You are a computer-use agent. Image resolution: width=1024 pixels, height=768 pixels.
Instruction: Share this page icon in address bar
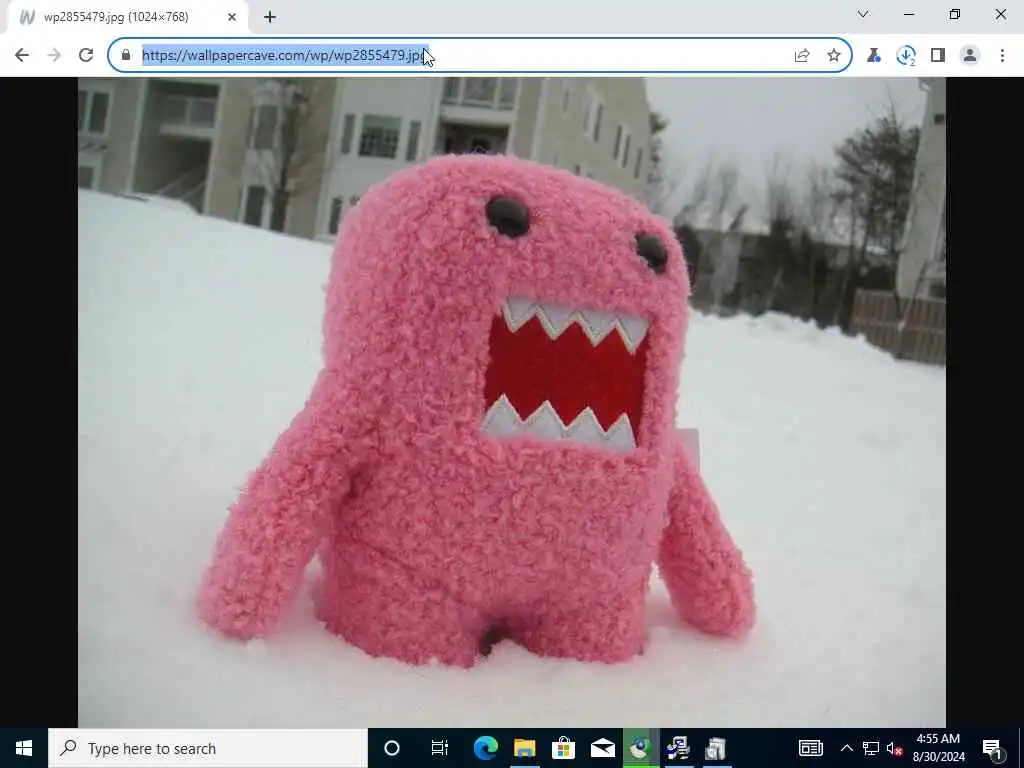pos(802,56)
